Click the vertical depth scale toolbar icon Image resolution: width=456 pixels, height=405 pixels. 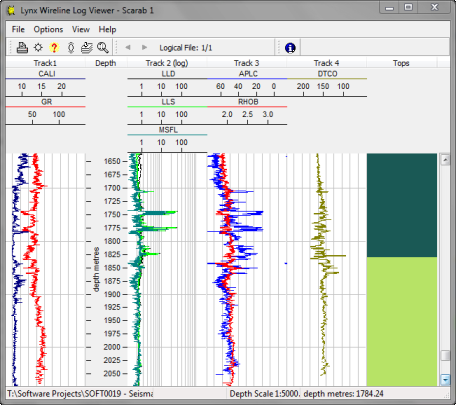click(71, 48)
